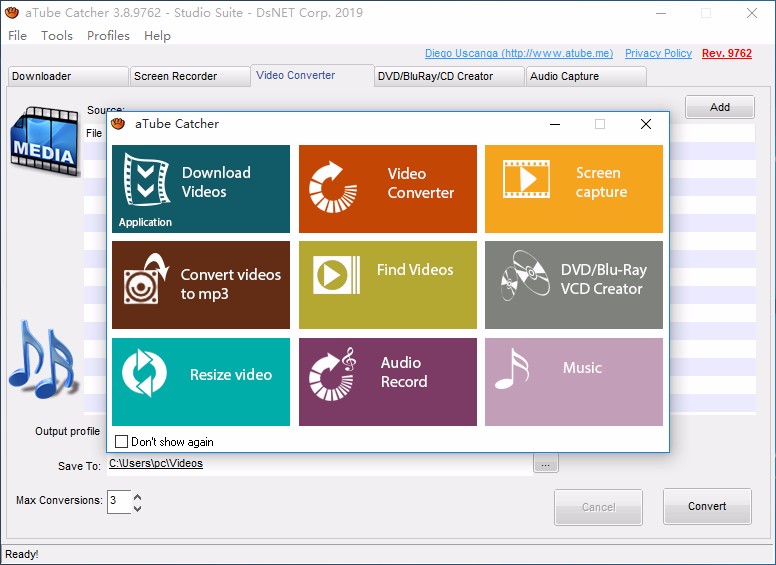Open the Help menu

click(x=157, y=36)
